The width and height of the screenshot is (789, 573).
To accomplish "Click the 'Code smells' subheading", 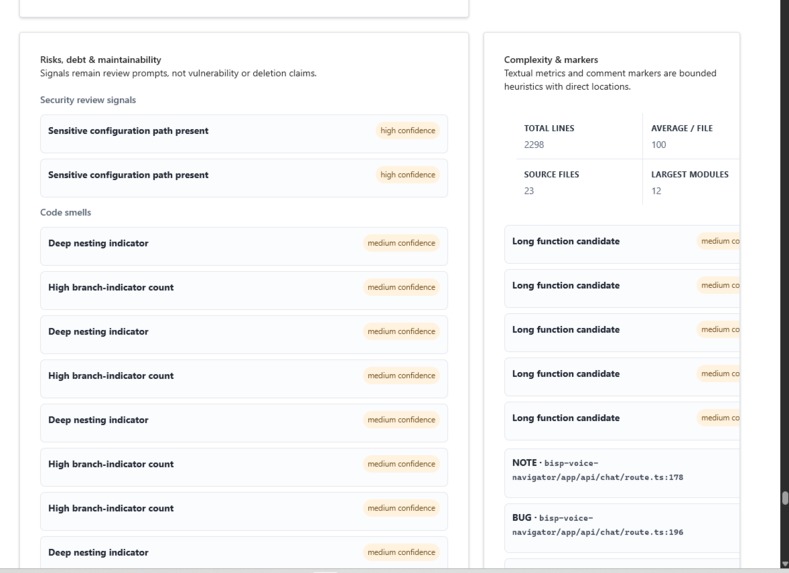I will pyautogui.click(x=66, y=213).
